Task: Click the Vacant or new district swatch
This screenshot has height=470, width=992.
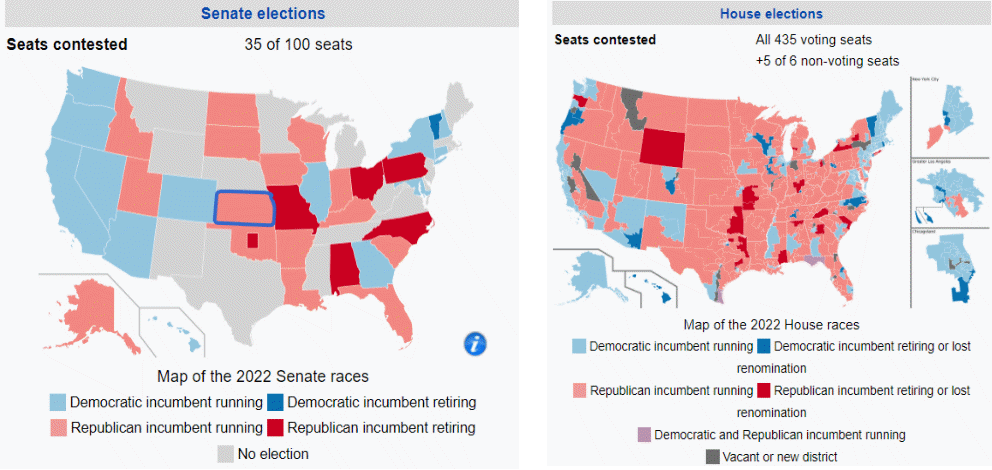Action: click(x=712, y=457)
